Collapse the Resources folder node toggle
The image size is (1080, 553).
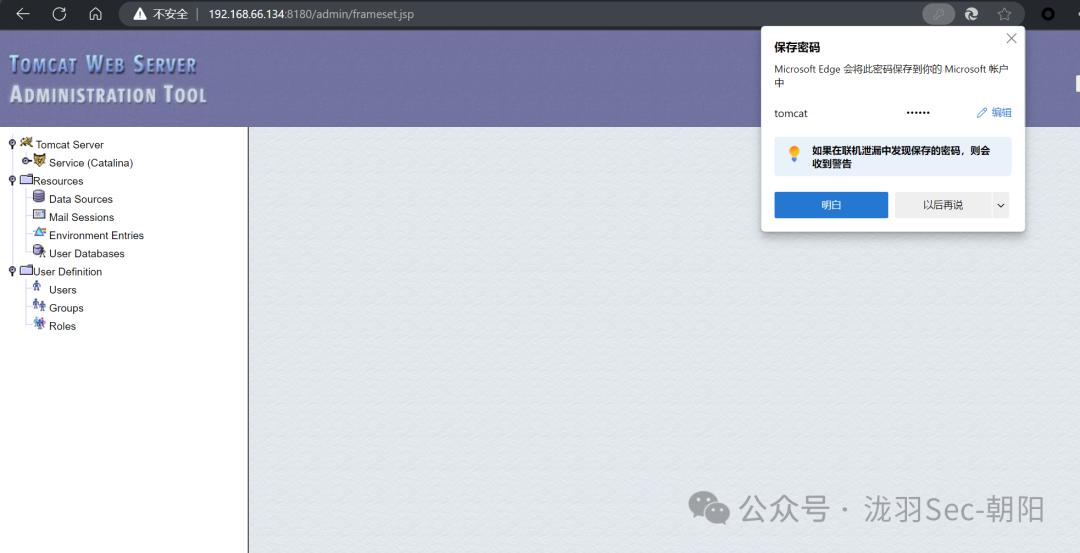pyautogui.click(x=12, y=180)
